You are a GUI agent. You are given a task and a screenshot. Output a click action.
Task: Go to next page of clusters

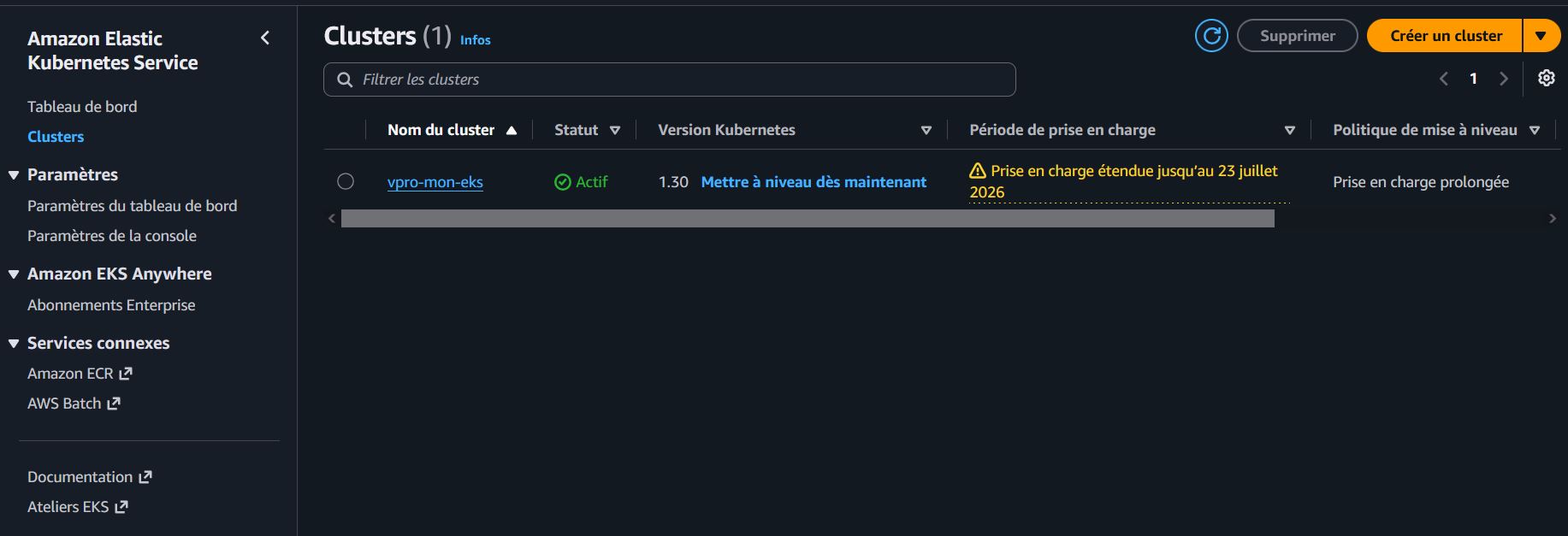(x=1503, y=79)
